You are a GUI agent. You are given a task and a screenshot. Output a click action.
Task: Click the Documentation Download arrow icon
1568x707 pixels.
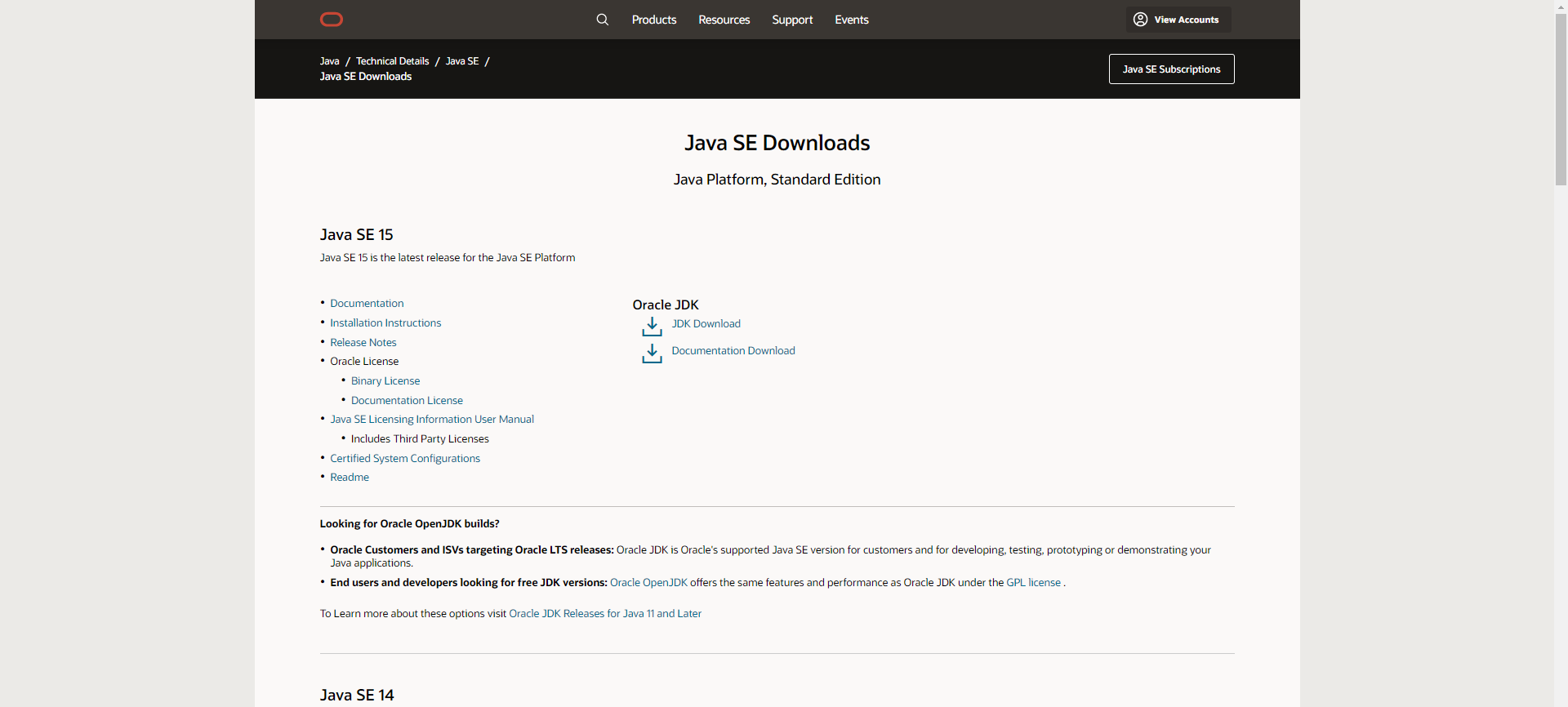(652, 353)
